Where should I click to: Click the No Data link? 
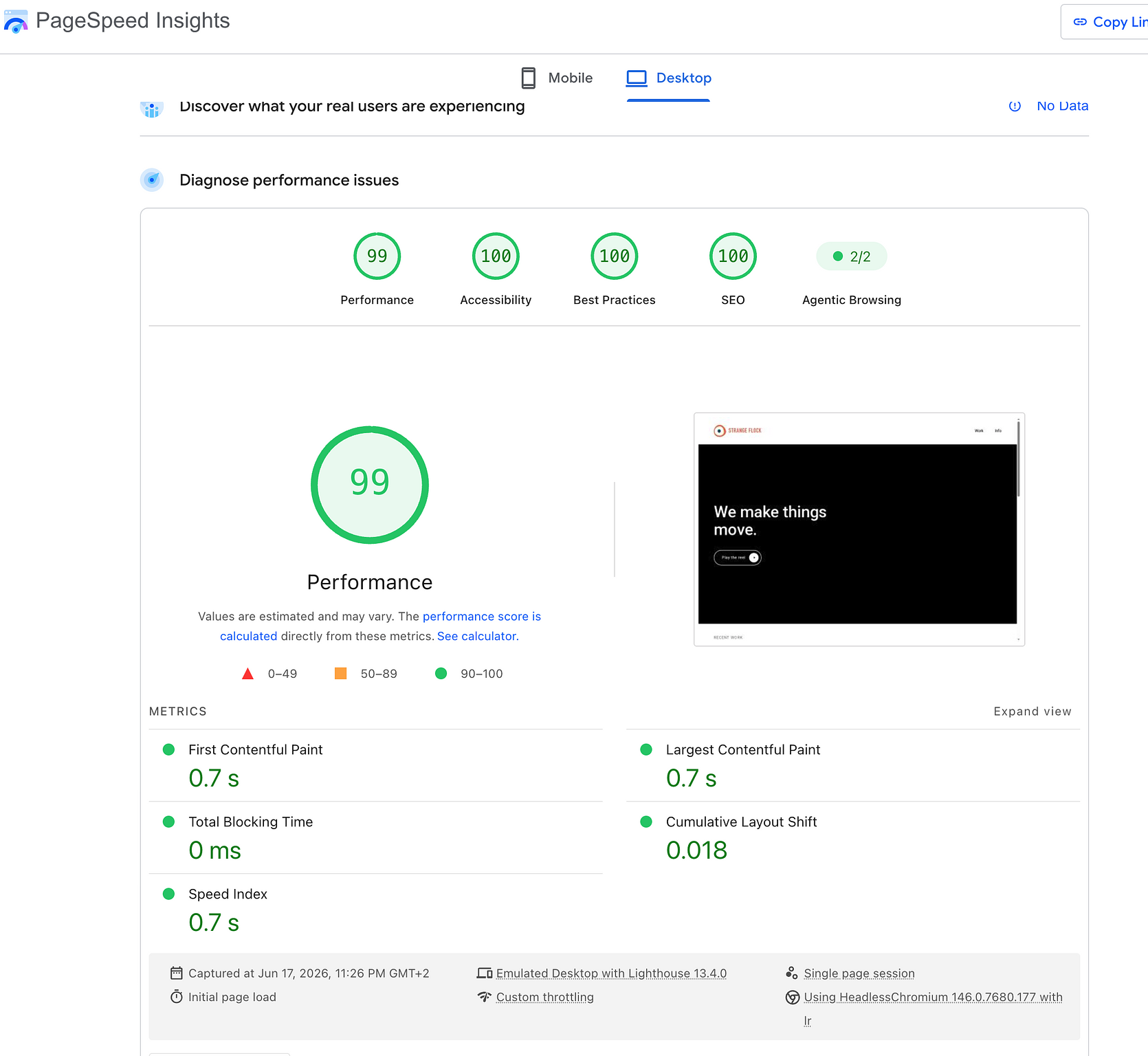[x=1062, y=106]
